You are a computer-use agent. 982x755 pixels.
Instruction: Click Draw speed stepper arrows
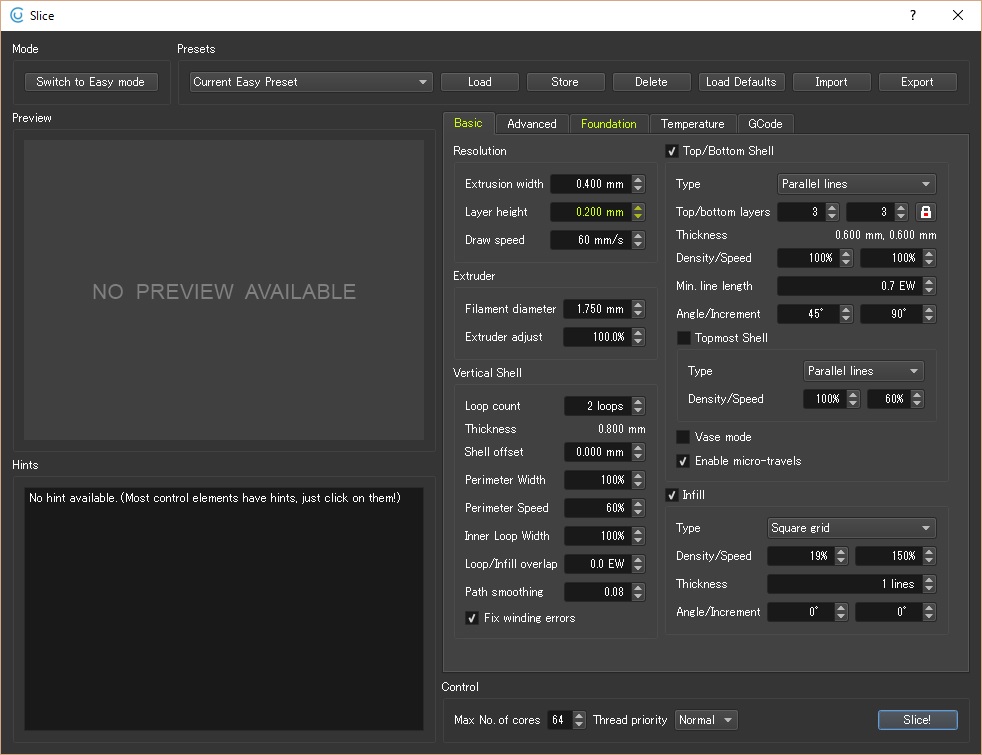coord(638,240)
